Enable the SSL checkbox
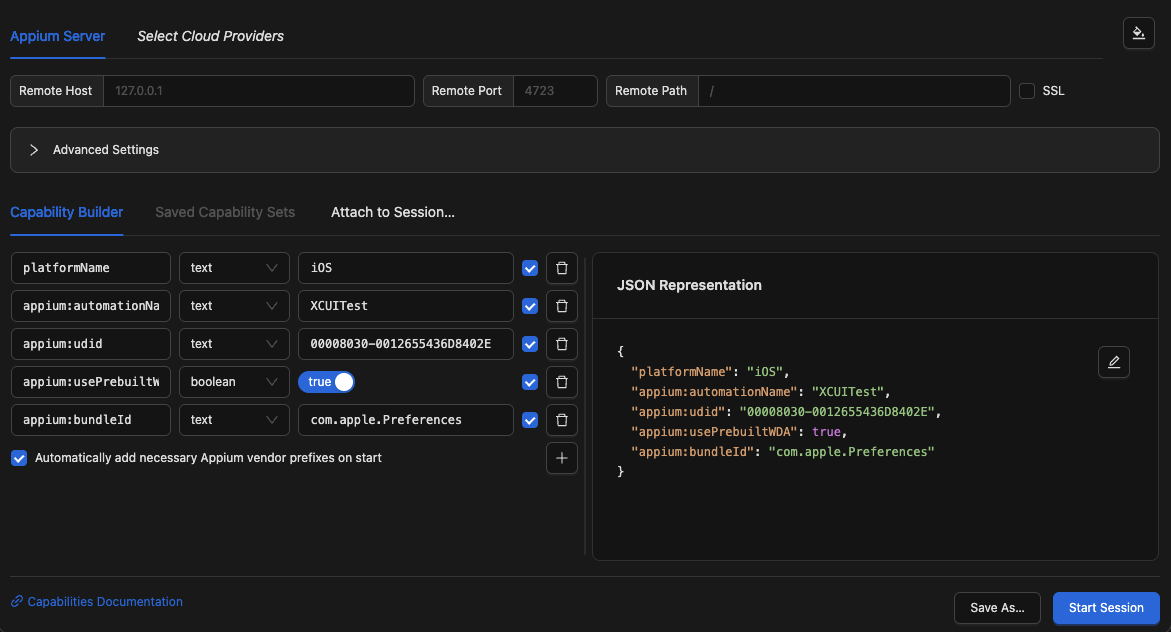The image size is (1171, 632). click(x=1027, y=90)
